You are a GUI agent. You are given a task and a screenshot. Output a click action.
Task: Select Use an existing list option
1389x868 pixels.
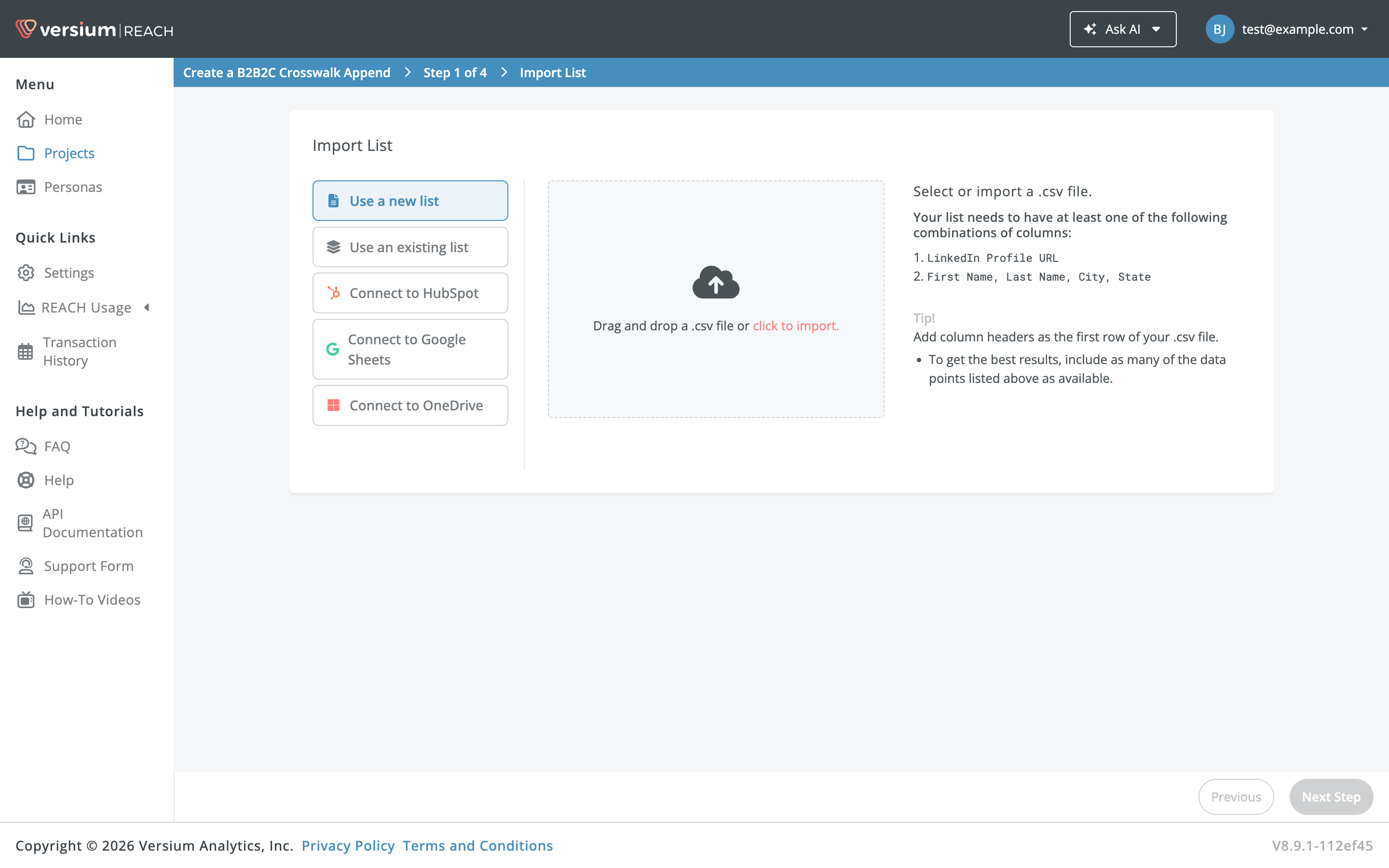coord(410,247)
